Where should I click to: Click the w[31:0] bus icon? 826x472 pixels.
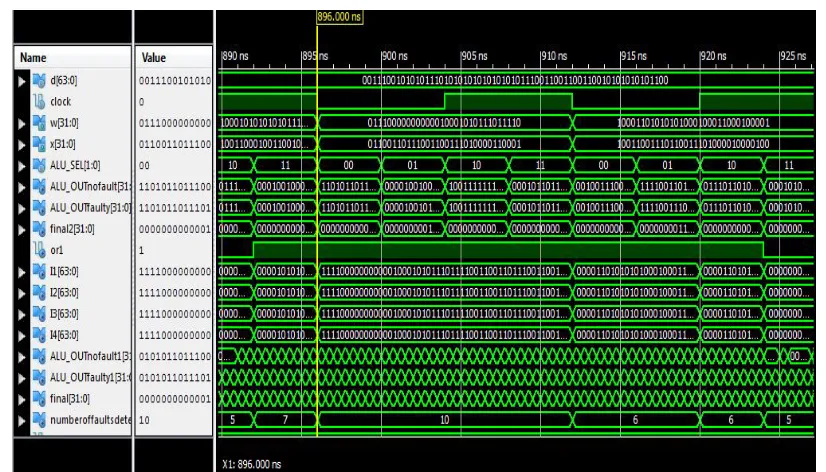point(39,123)
